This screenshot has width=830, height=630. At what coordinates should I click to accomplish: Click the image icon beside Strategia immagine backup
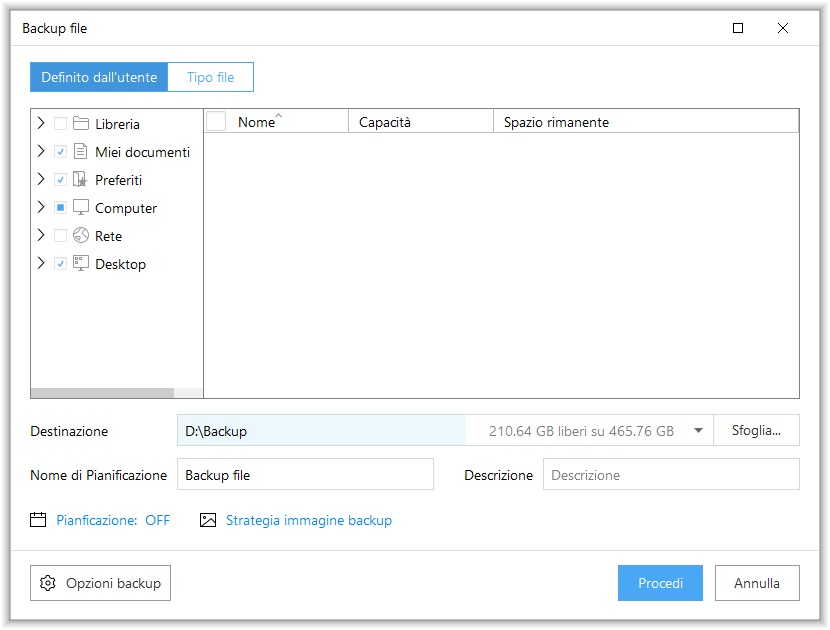pyautogui.click(x=208, y=520)
